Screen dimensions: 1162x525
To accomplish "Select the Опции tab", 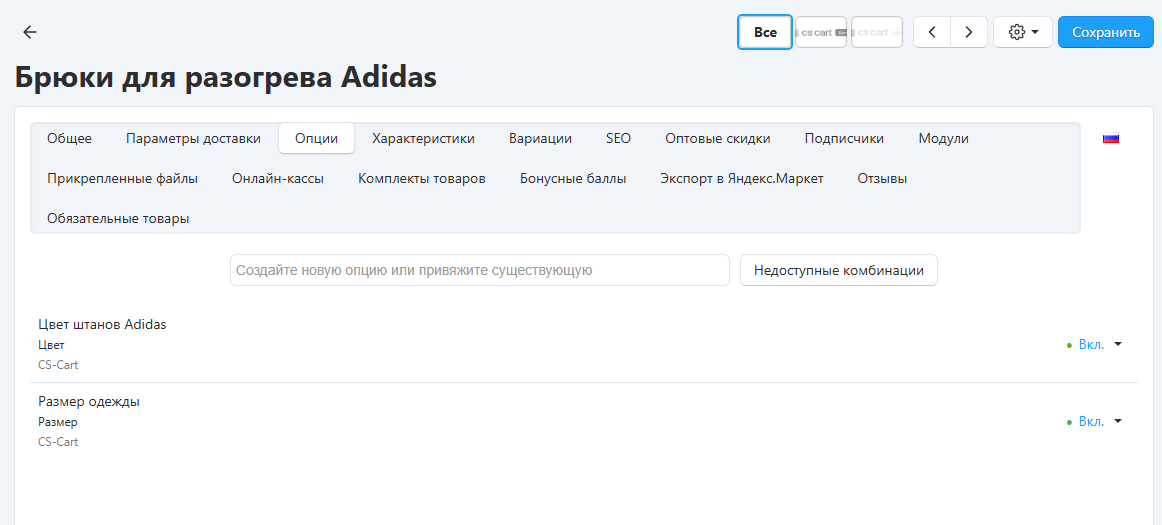I will (316, 138).
